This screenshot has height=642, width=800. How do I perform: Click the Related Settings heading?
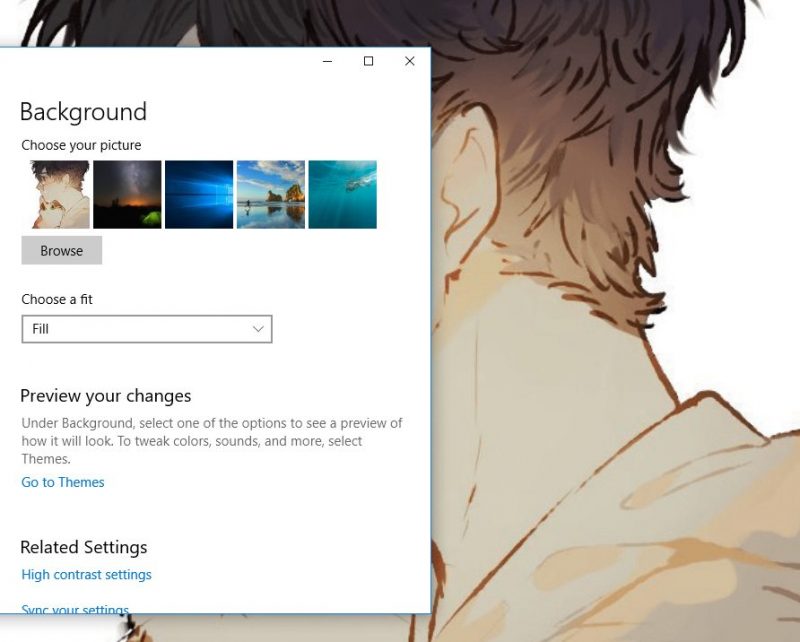tap(83, 547)
